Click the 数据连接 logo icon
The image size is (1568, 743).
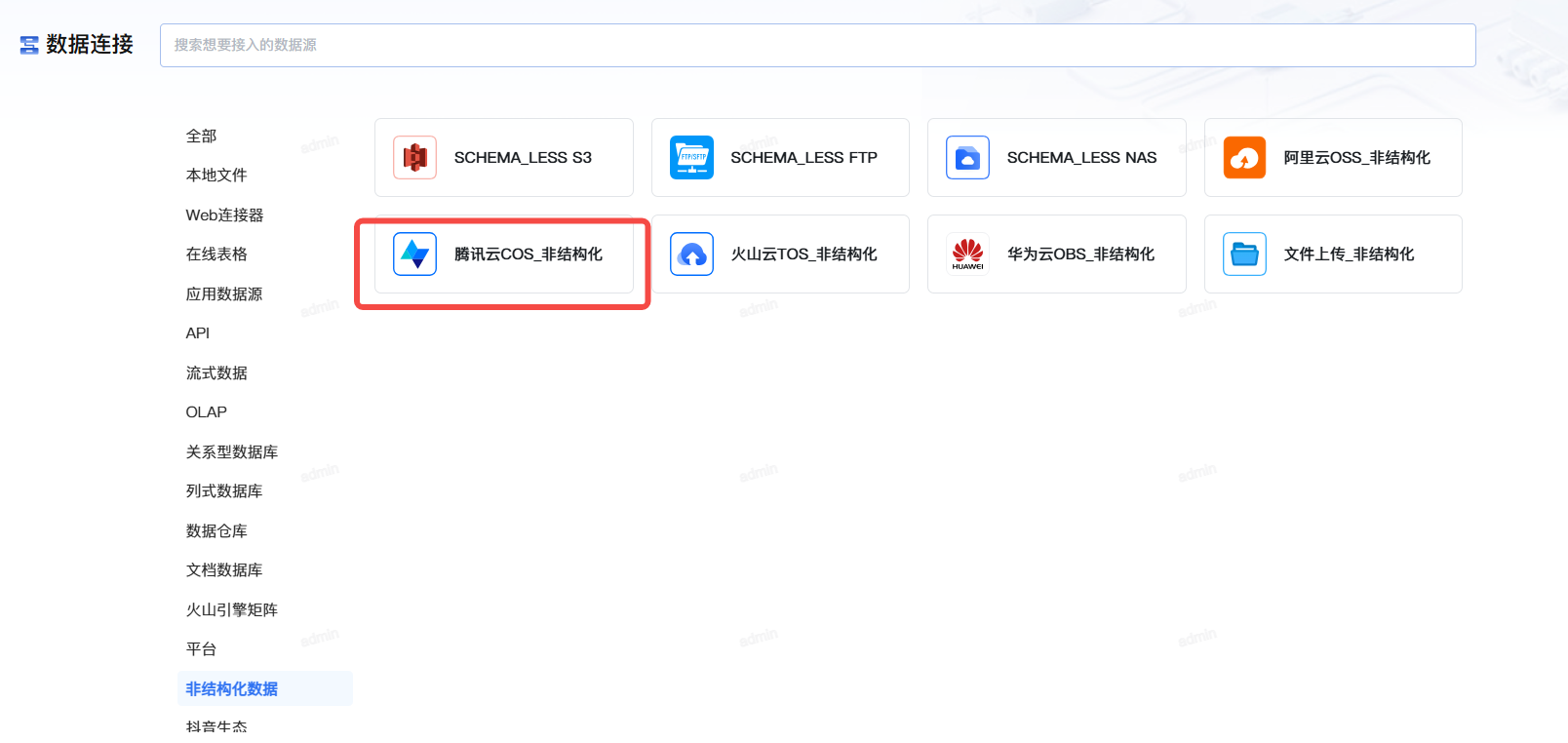29,45
